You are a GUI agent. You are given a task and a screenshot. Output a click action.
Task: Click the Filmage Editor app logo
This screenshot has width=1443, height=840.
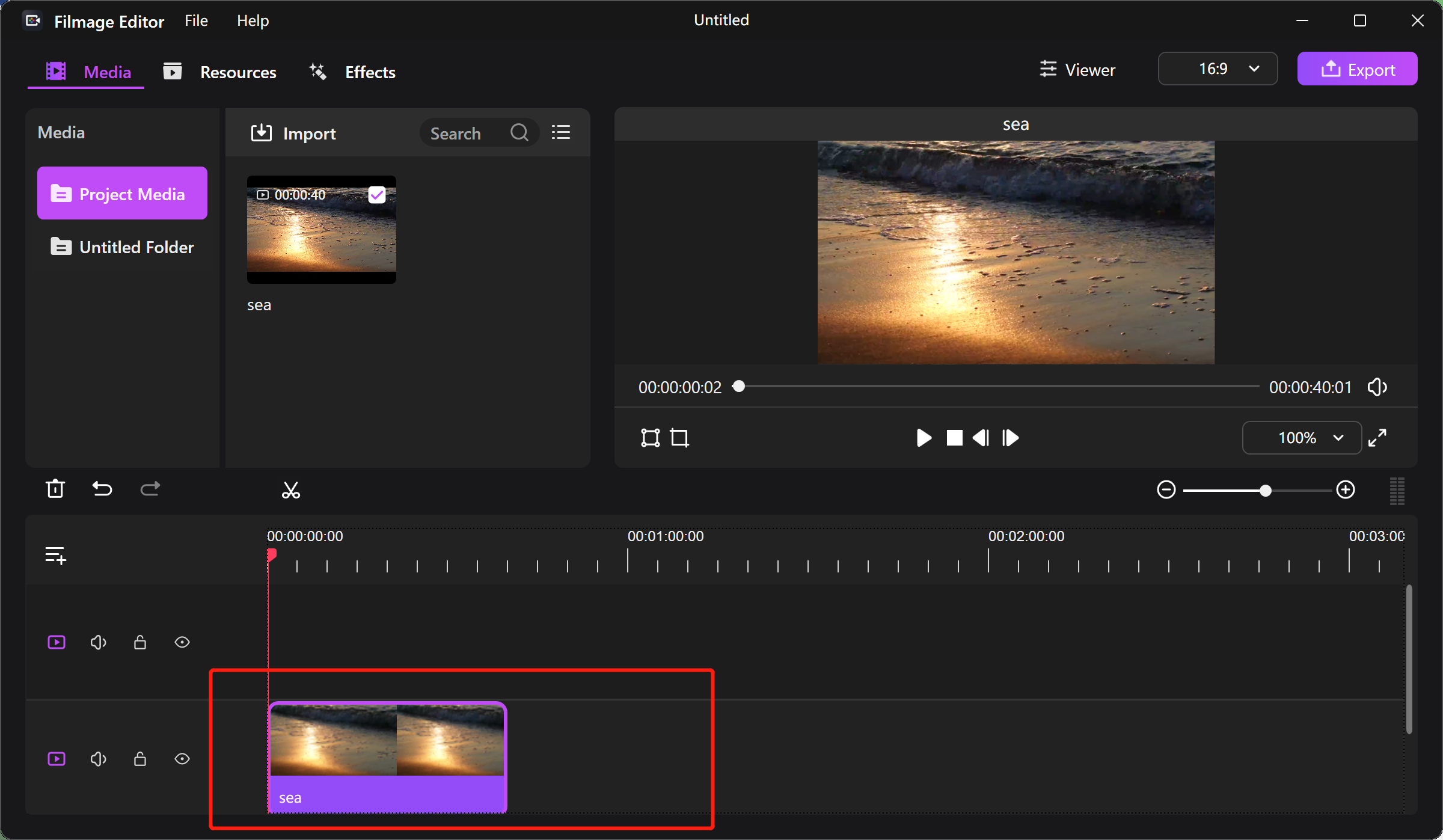click(x=32, y=21)
